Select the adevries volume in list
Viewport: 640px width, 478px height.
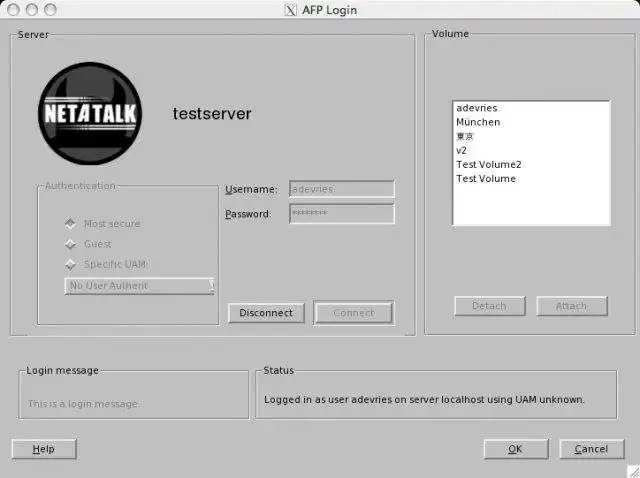pos(531,108)
